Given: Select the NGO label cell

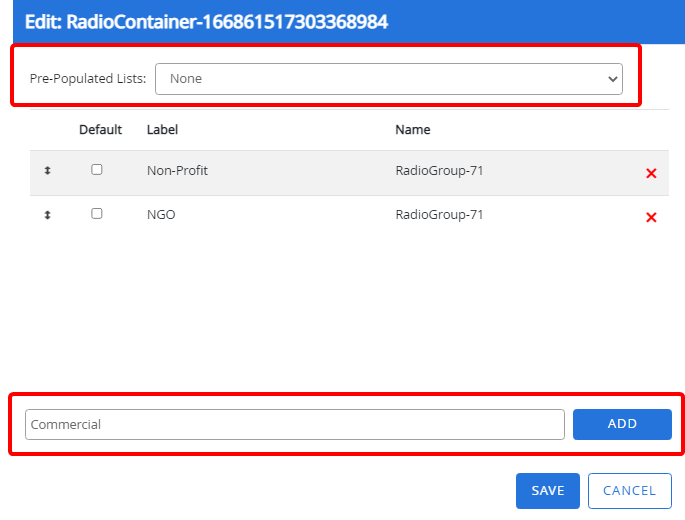Looking at the screenshot, I should click(161, 215).
